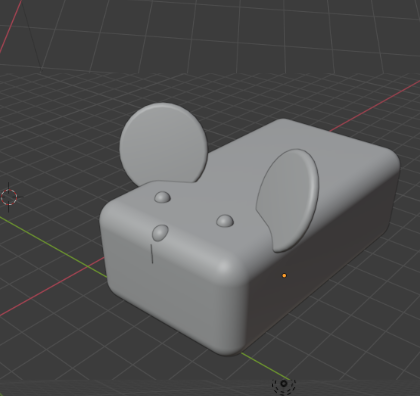The height and width of the screenshot is (396, 420).
Task: Click the thin dark line at top left
Action: 31,35
